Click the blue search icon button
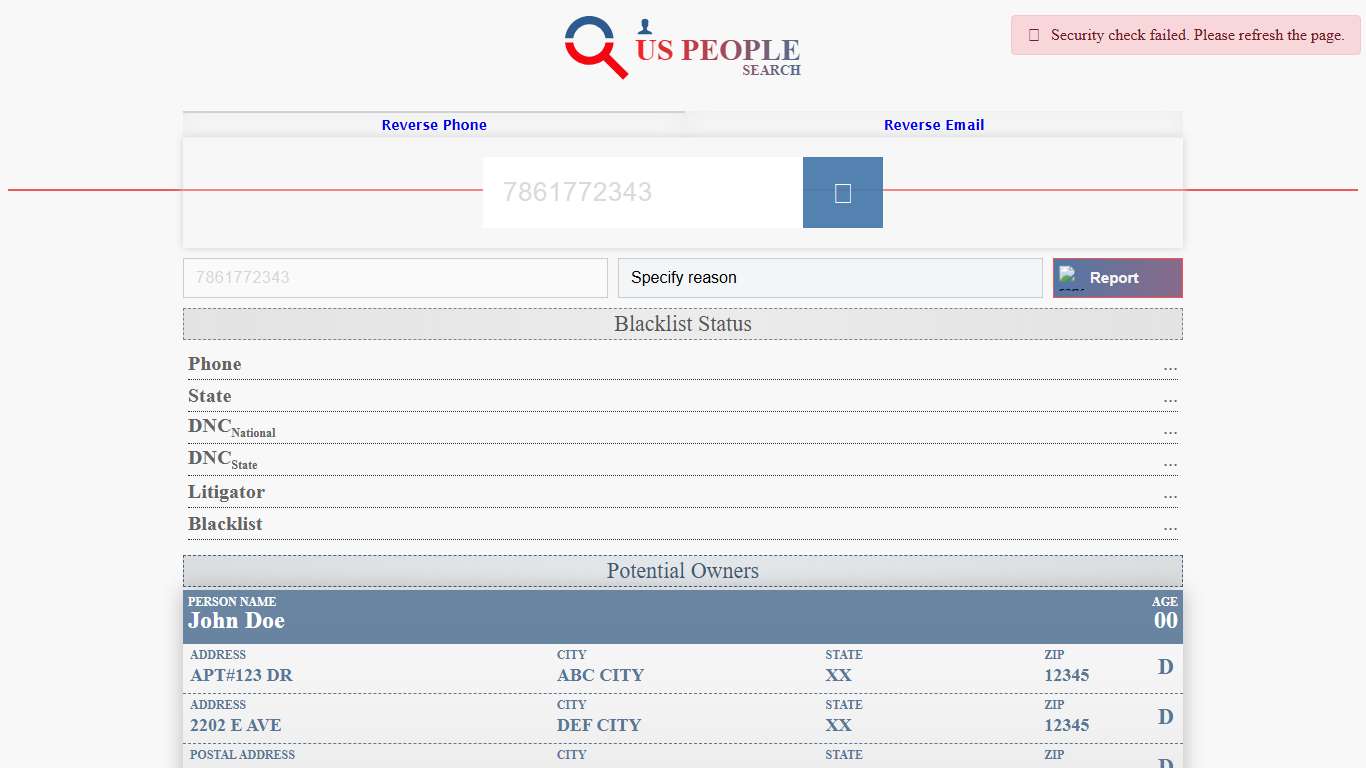Screen dimensions: 1366x768 coord(842,192)
